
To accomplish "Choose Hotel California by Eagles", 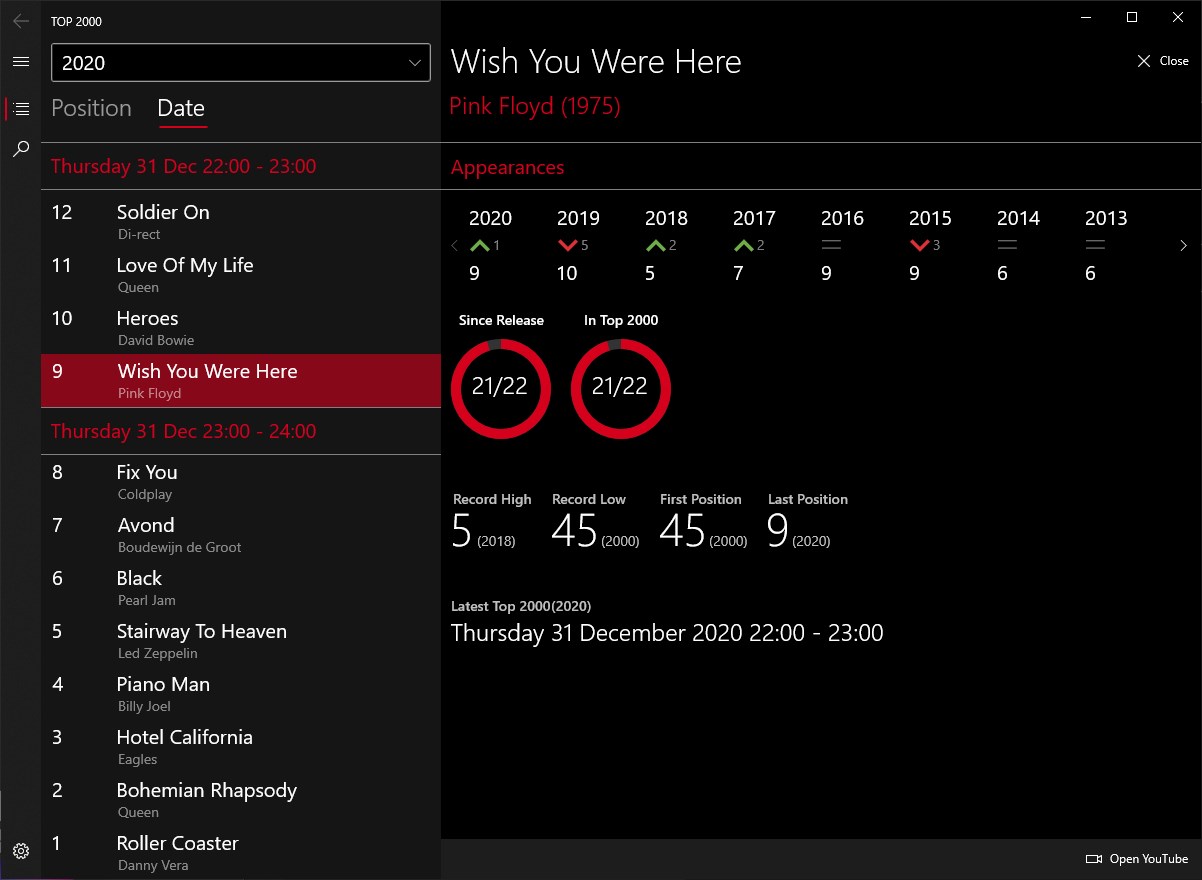I will 241,746.
